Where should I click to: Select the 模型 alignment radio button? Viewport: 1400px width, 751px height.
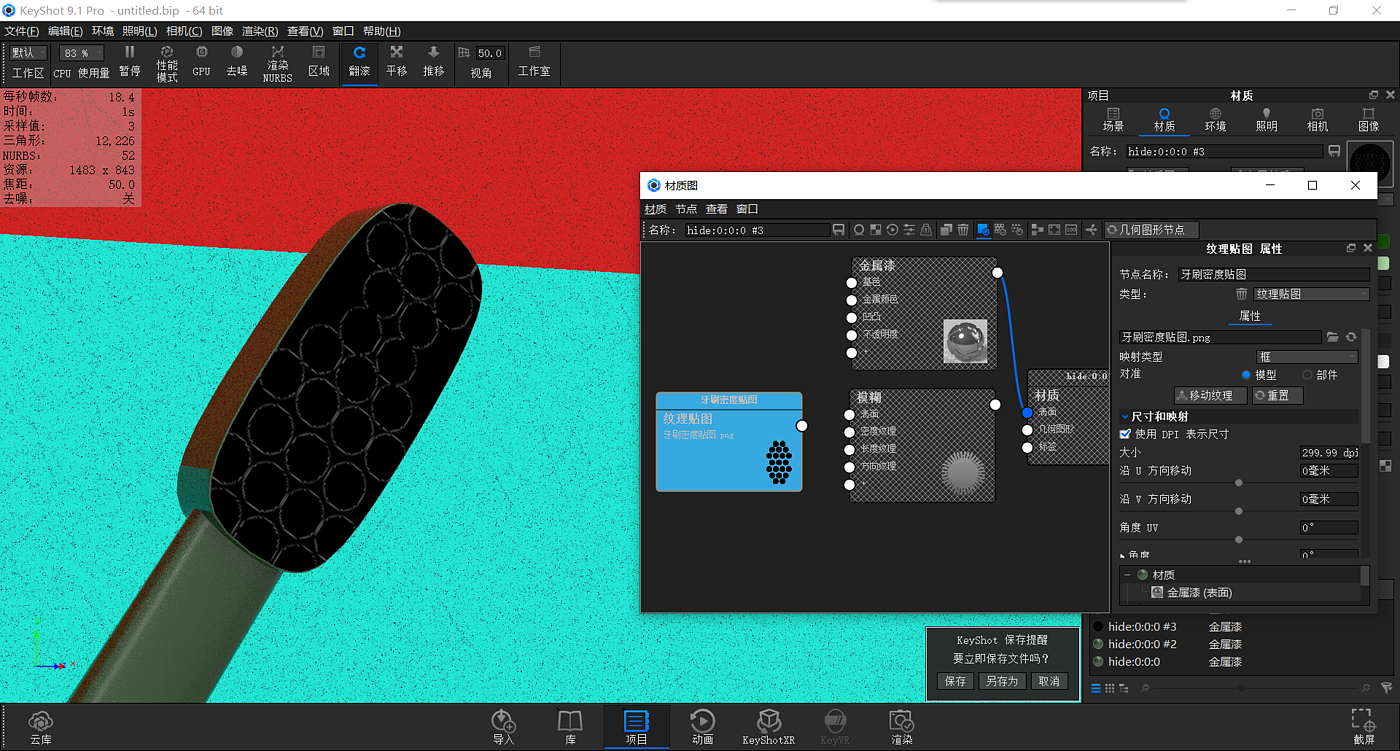(x=1245, y=375)
